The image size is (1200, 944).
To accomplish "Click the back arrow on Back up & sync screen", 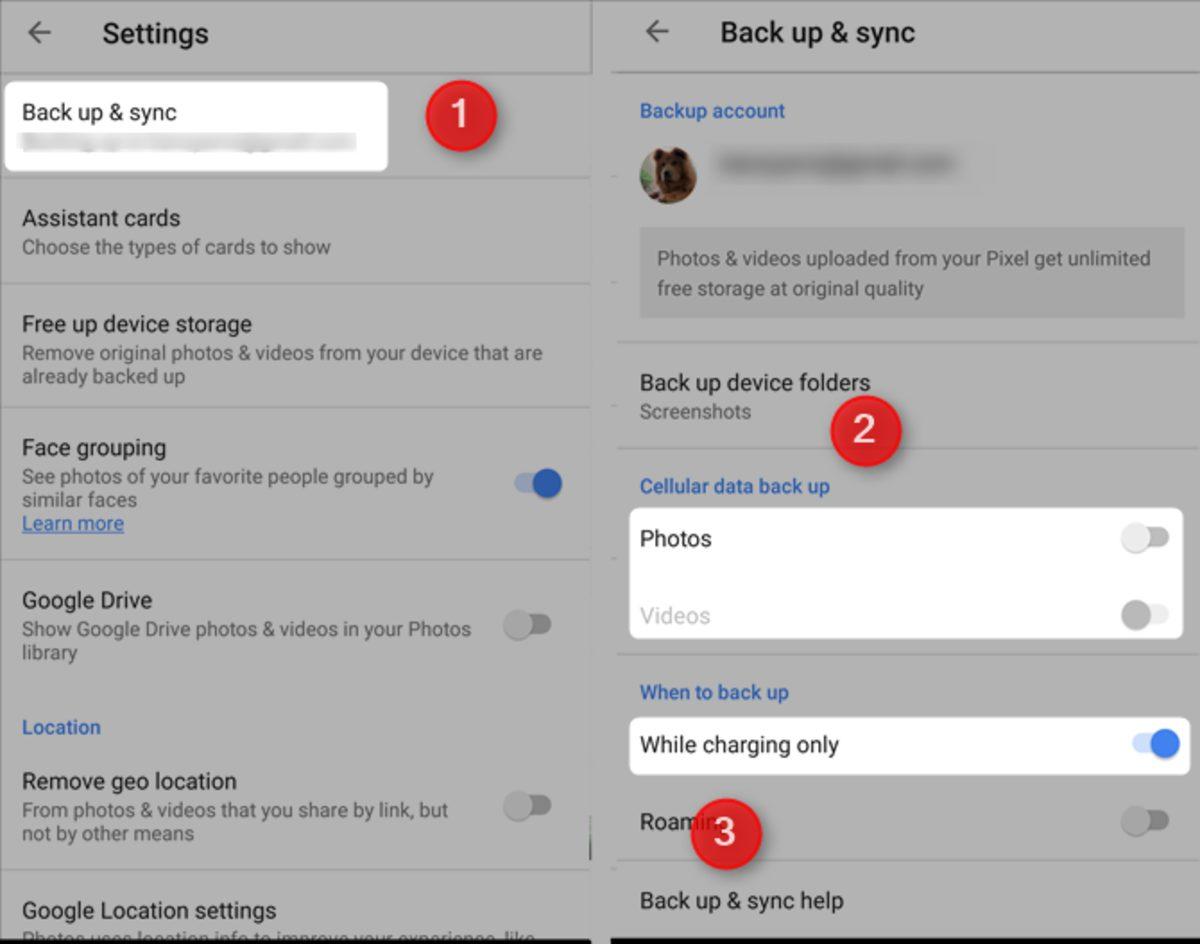I will [x=657, y=31].
